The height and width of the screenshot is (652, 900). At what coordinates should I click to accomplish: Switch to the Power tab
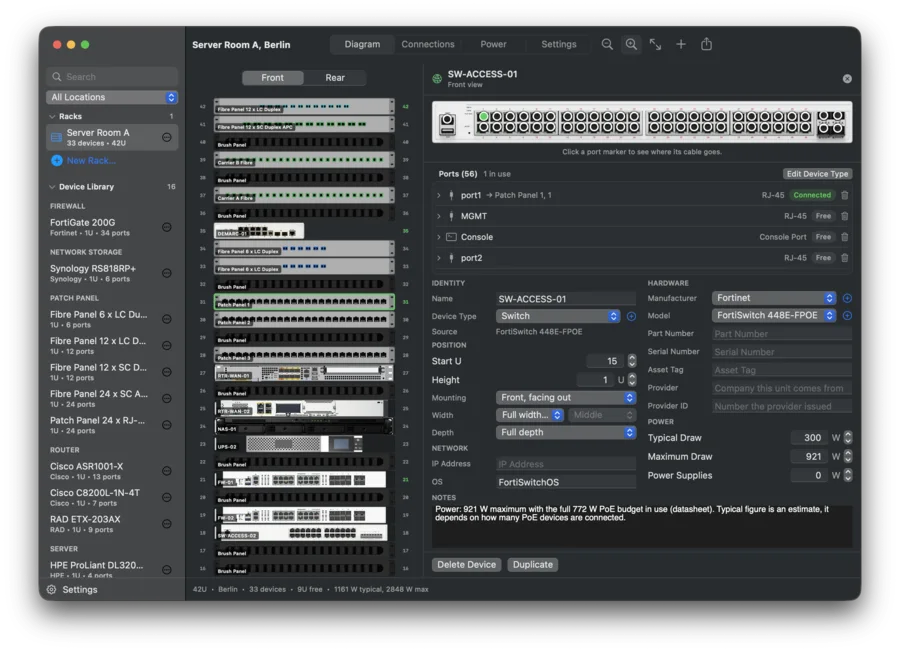coord(493,44)
